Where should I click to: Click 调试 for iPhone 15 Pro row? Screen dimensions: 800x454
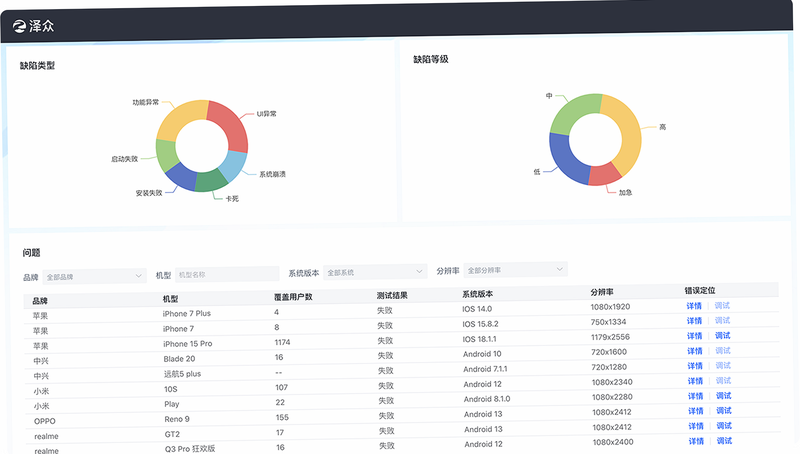(722, 336)
